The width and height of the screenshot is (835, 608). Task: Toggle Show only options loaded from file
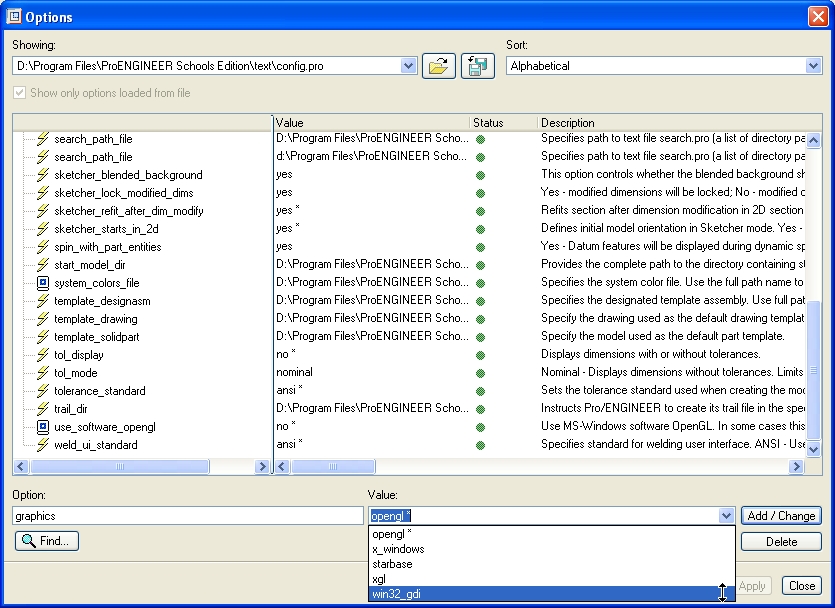(x=20, y=93)
